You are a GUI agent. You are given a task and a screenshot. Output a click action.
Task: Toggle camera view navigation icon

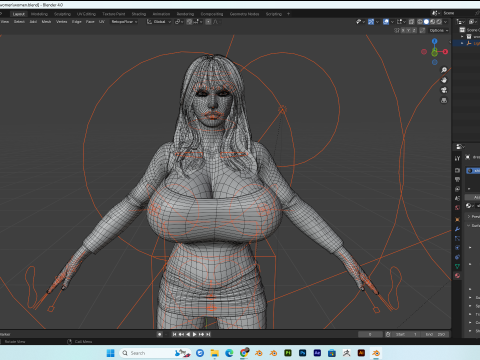[x=444, y=90]
